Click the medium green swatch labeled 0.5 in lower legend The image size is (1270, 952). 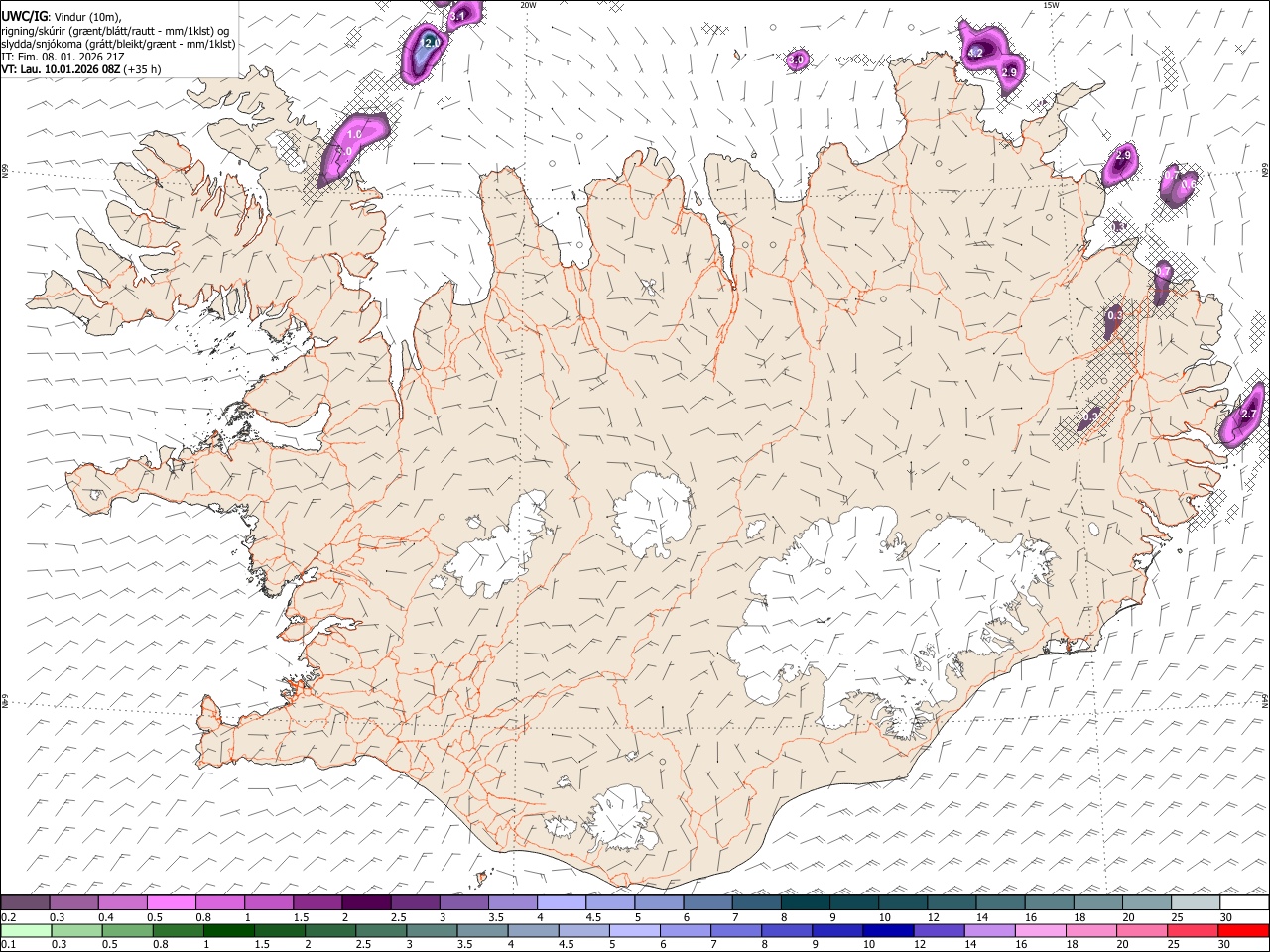[x=126, y=930]
